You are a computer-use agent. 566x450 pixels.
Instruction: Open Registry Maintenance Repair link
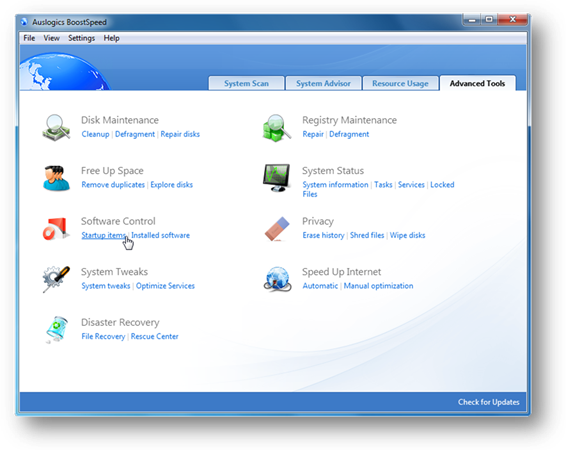[x=313, y=134]
